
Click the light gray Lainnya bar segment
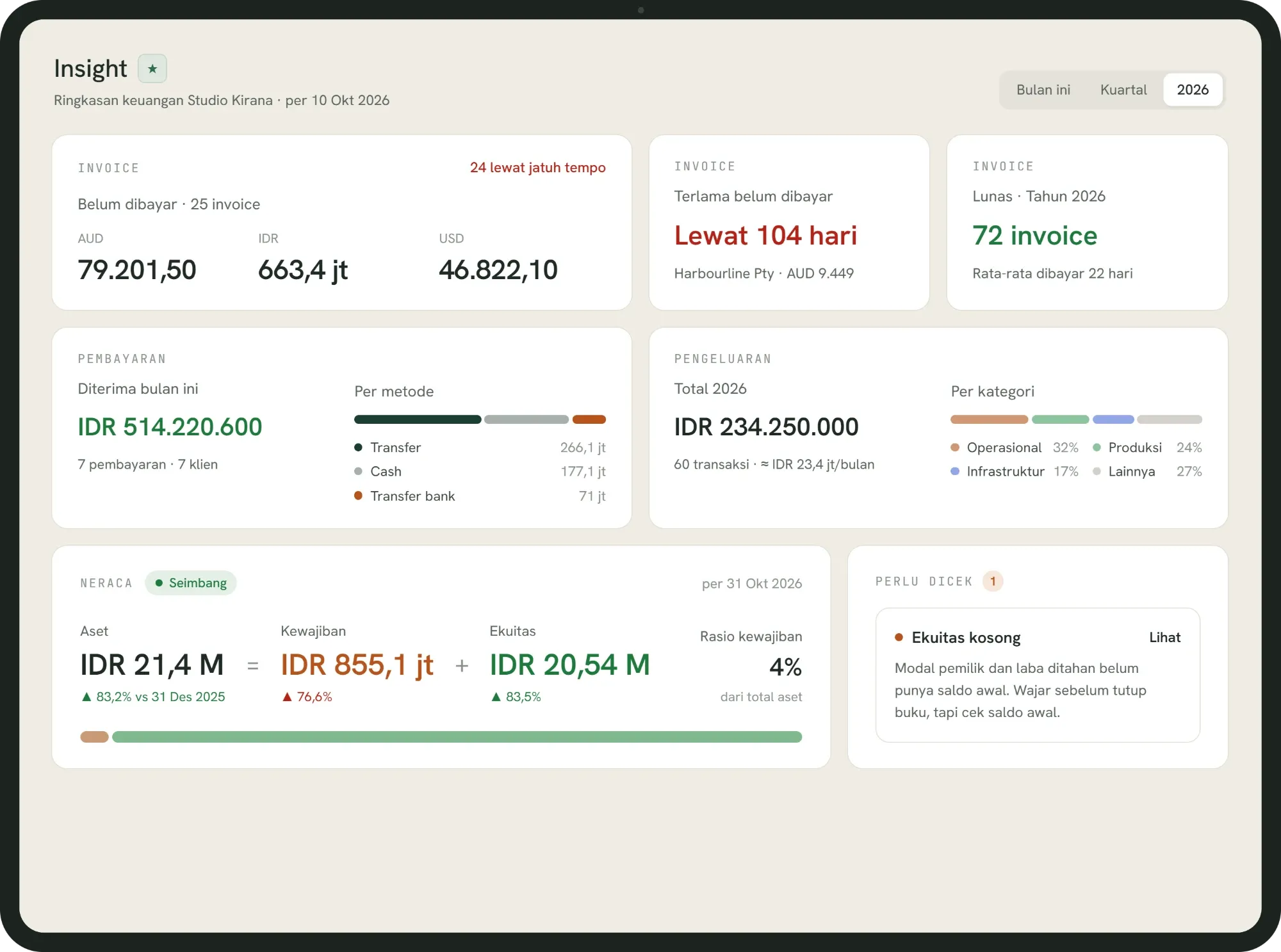coord(1170,419)
